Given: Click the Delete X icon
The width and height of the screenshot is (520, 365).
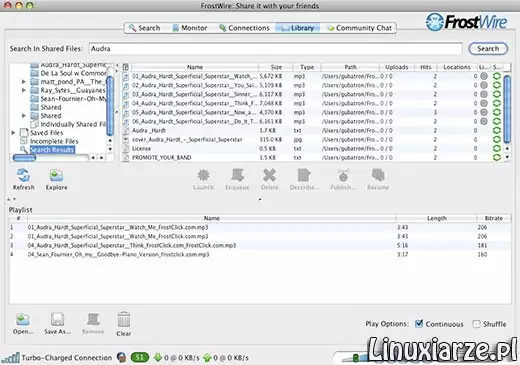Looking at the screenshot, I should point(269,175).
